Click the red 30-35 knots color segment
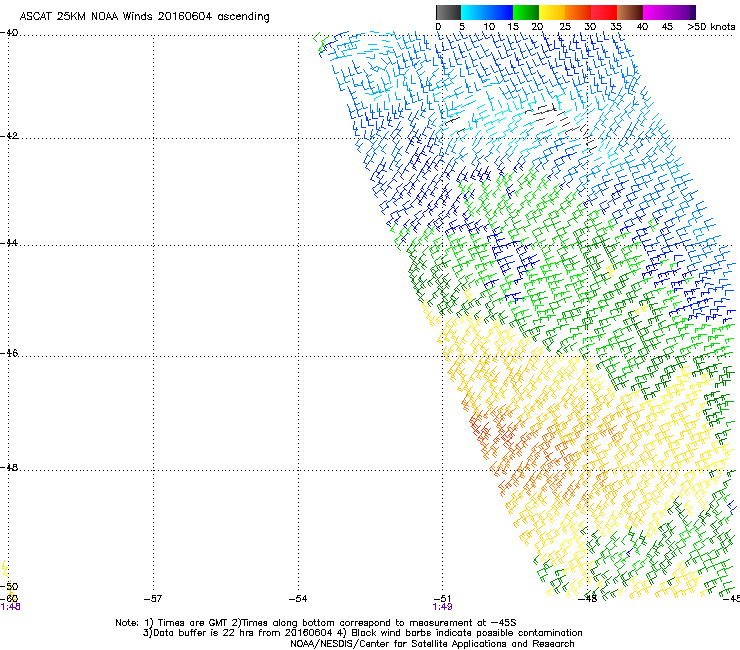This screenshot has width=740, height=650. pyautogui.click(x=604, y=12)
